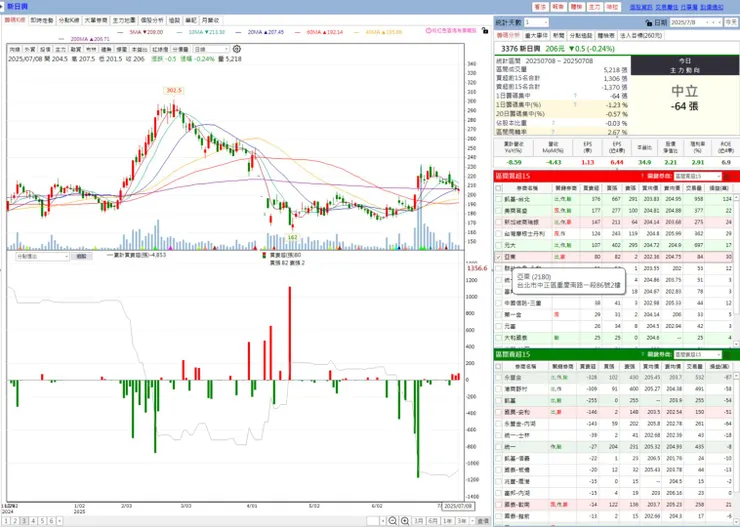Open the small combo box left of the zoom icons
The image size is (740, 527).
coord(376,521)
